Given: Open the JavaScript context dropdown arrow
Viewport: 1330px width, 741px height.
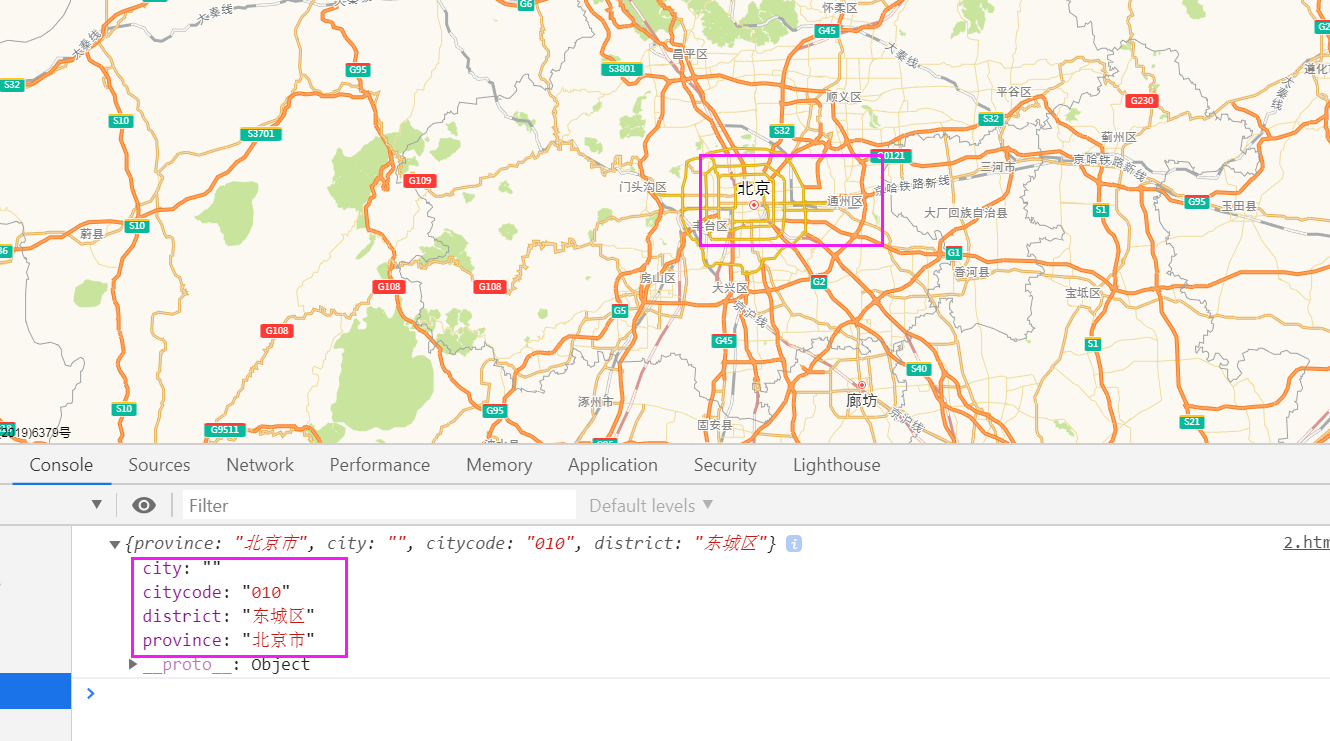Looking at the screenshot, I should click(97, 505).
